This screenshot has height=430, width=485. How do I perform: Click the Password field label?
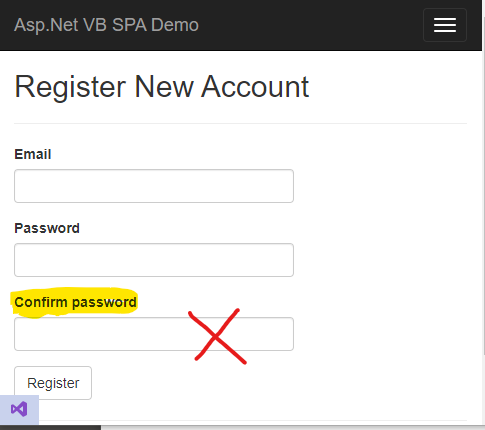[47, 228]
